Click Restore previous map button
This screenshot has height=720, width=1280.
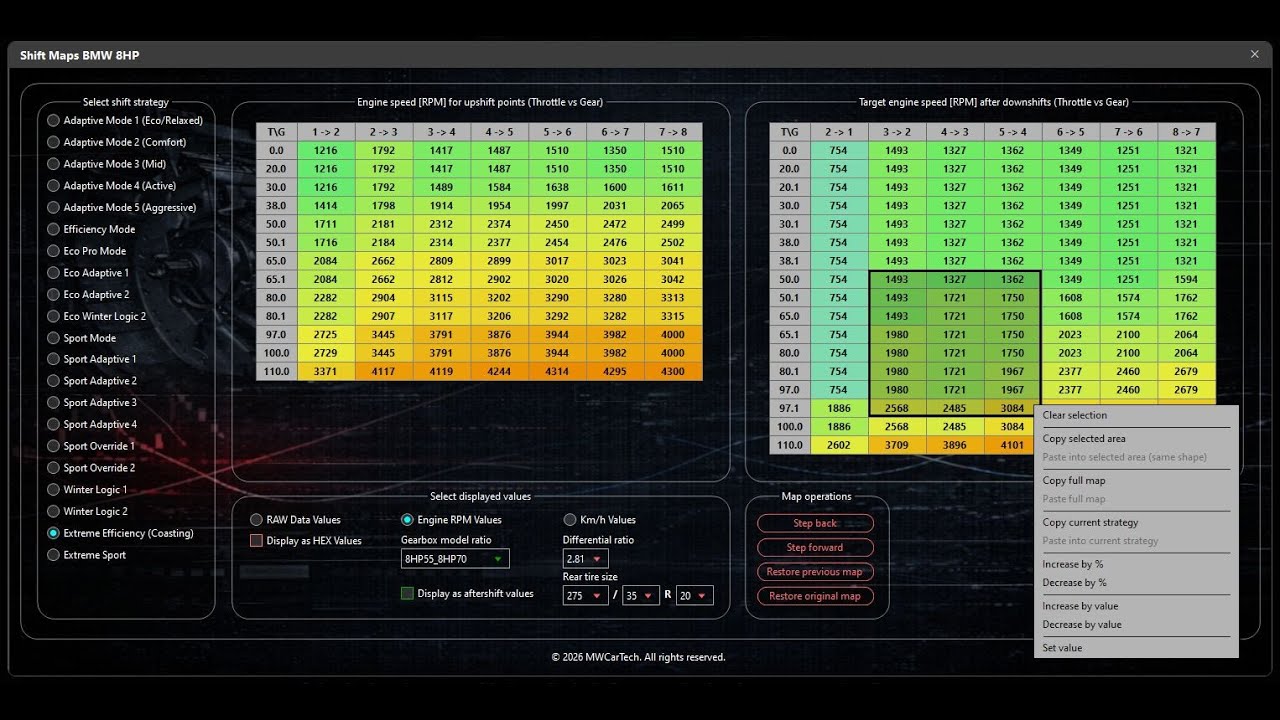(815, 572)
